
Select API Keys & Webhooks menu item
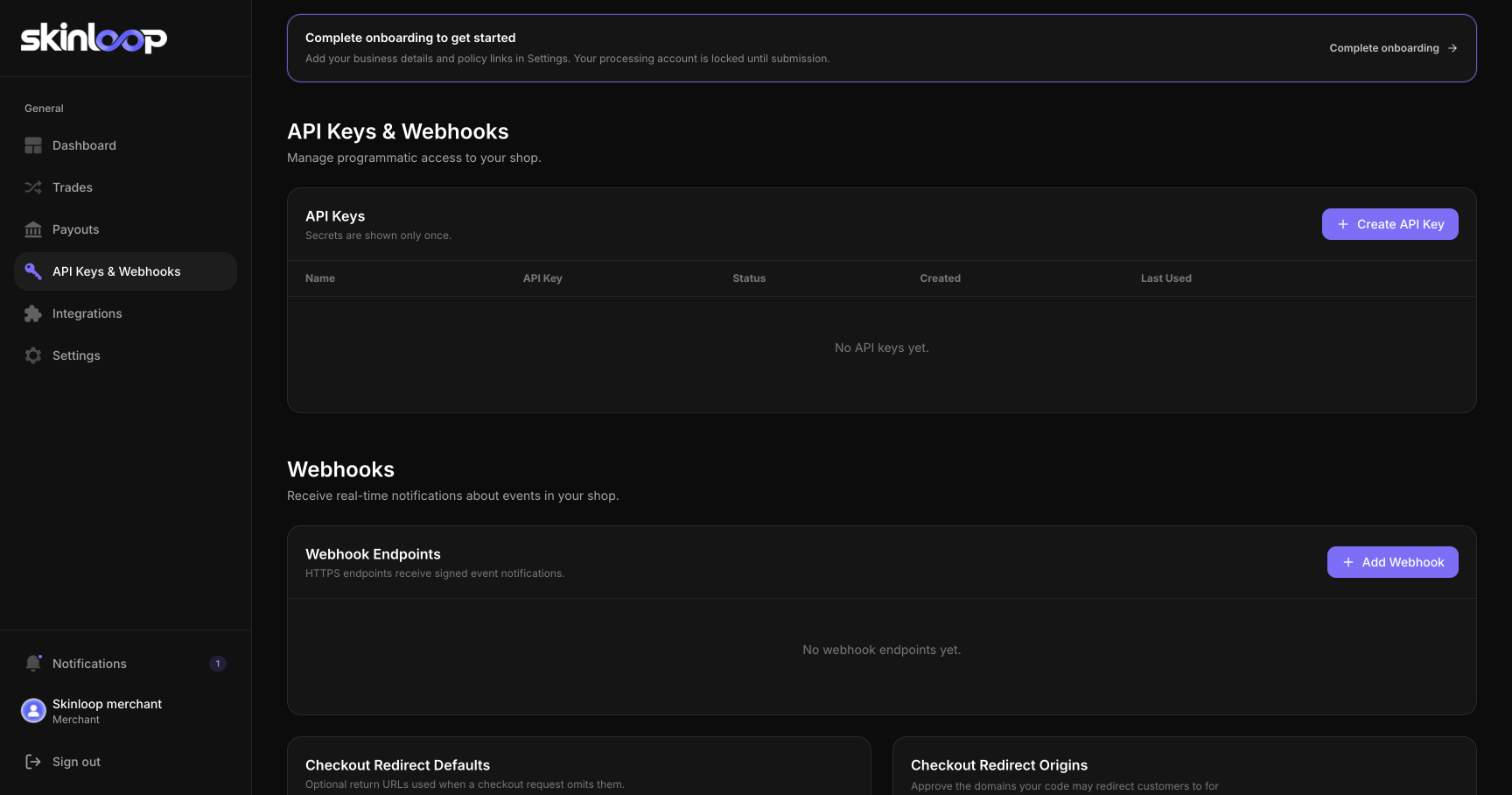[x=125, y=272]
